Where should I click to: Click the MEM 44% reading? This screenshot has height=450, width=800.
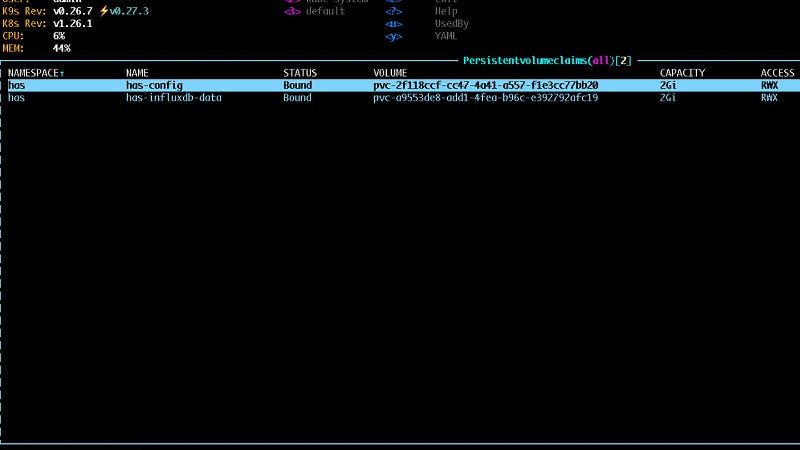62,48
